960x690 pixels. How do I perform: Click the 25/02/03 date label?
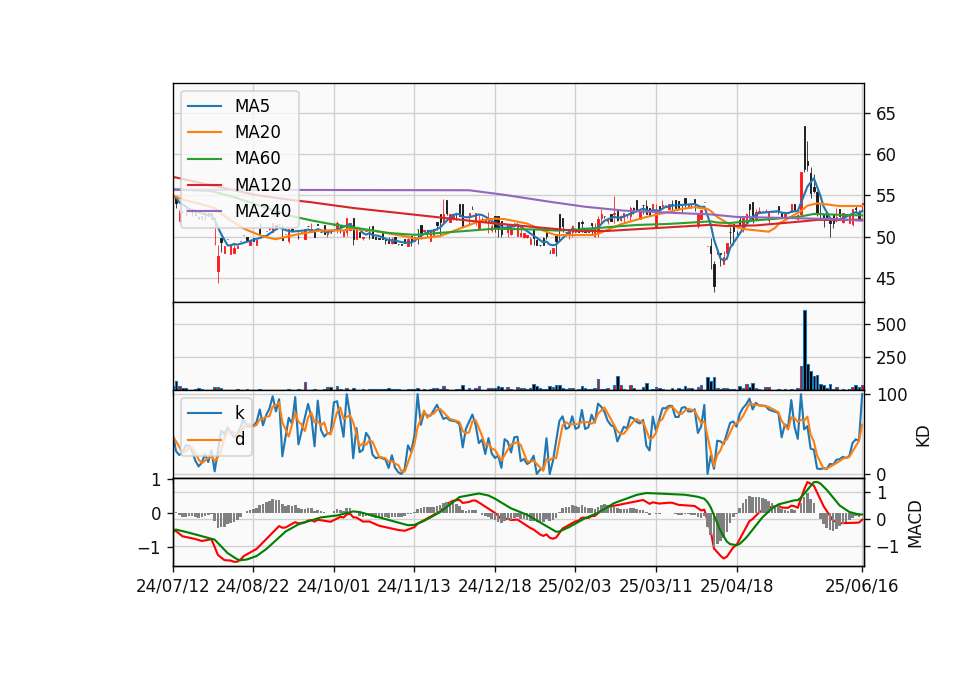point(575,586)
